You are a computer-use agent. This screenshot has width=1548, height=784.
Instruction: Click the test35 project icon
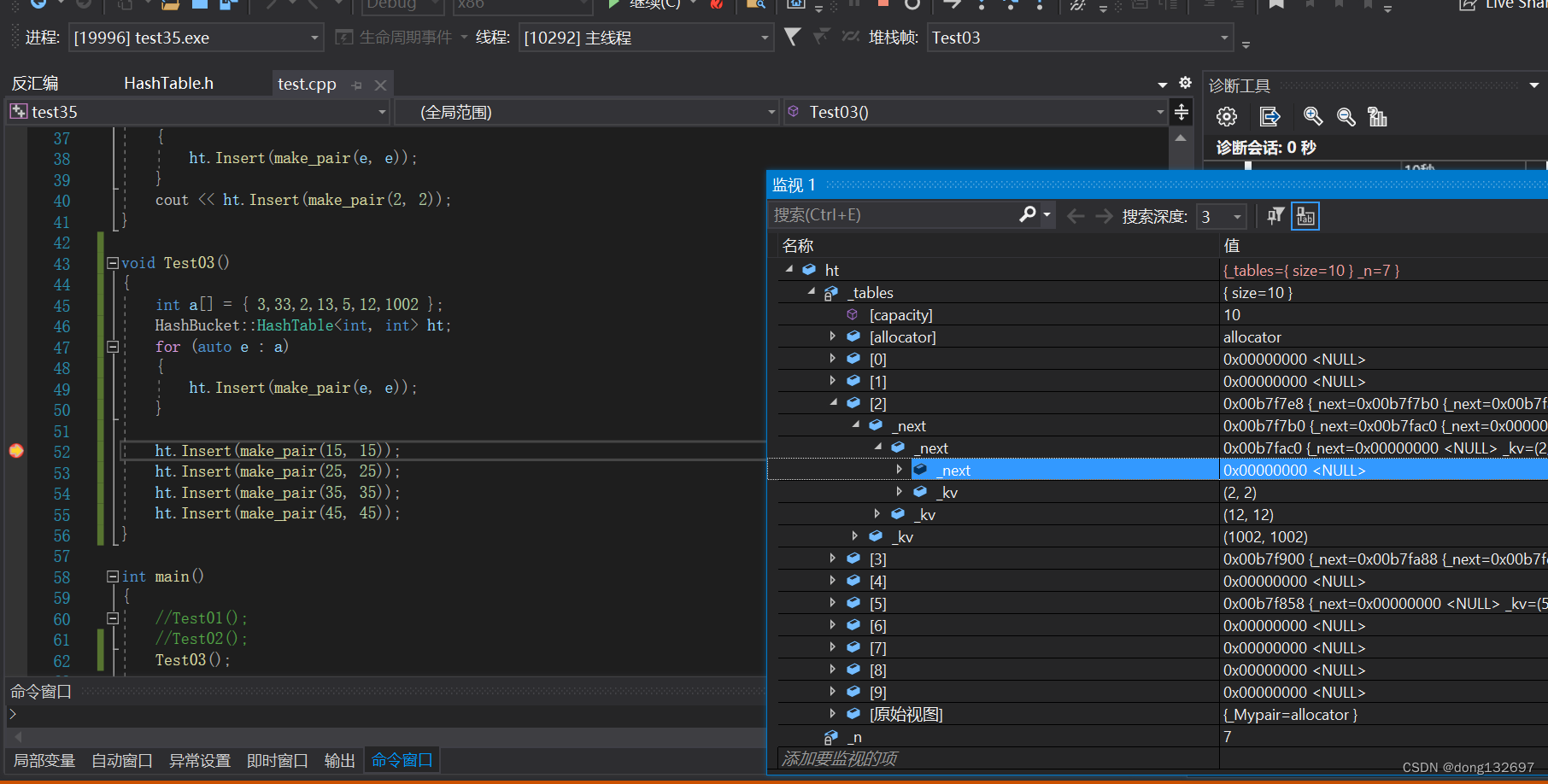(19, 112)
